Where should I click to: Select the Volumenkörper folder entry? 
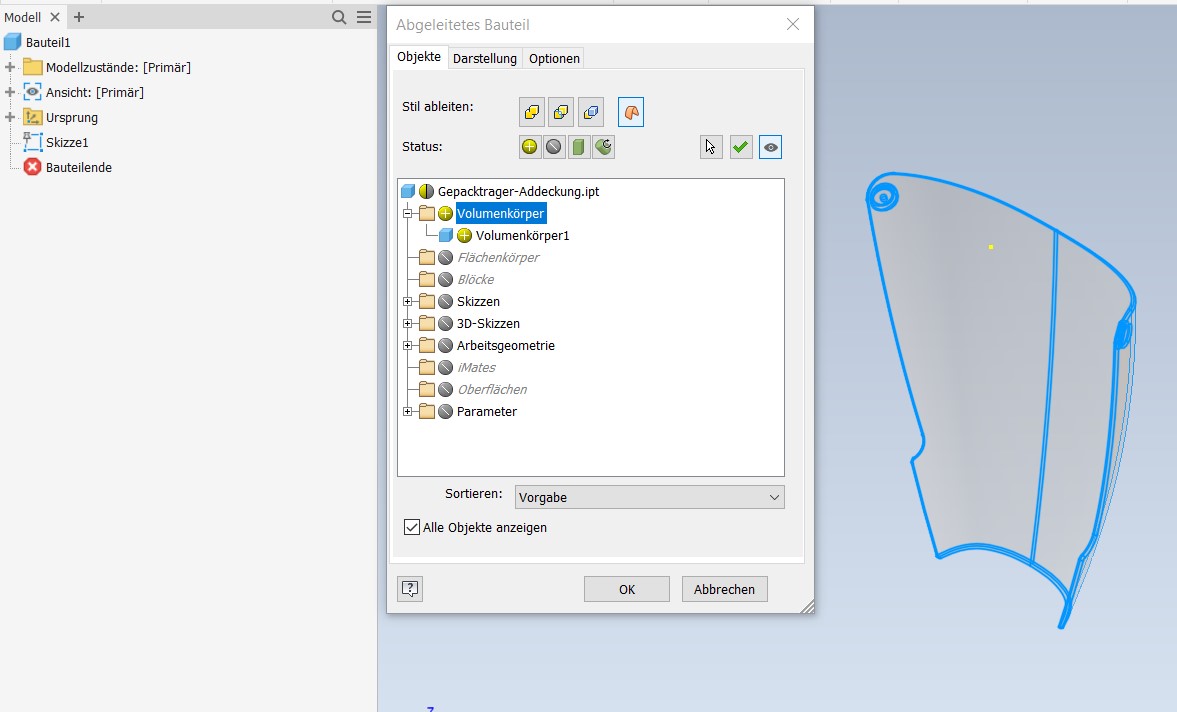pos(501,214)
